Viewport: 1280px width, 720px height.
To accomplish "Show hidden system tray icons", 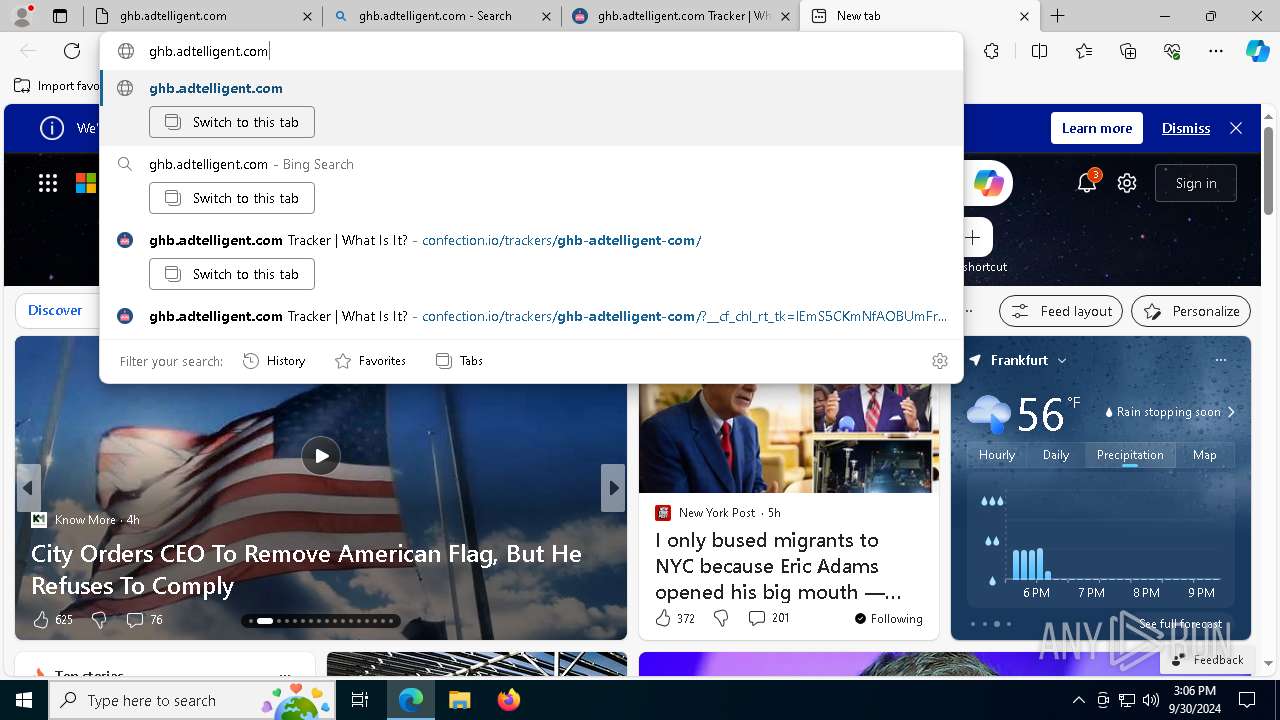I will click(1078, 701).
